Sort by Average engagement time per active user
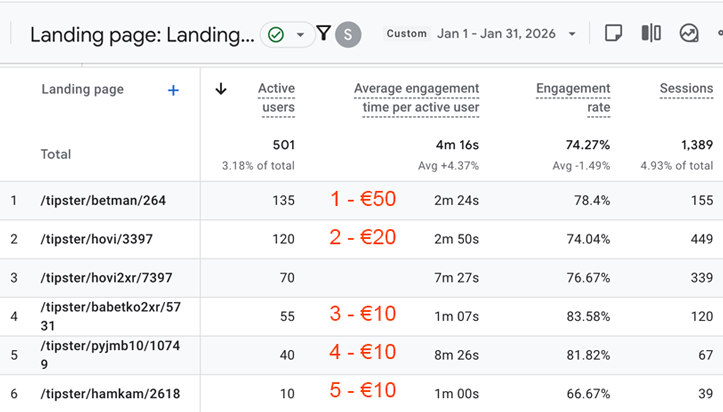The height and width of the screenshot is (412, 723). 416,98
